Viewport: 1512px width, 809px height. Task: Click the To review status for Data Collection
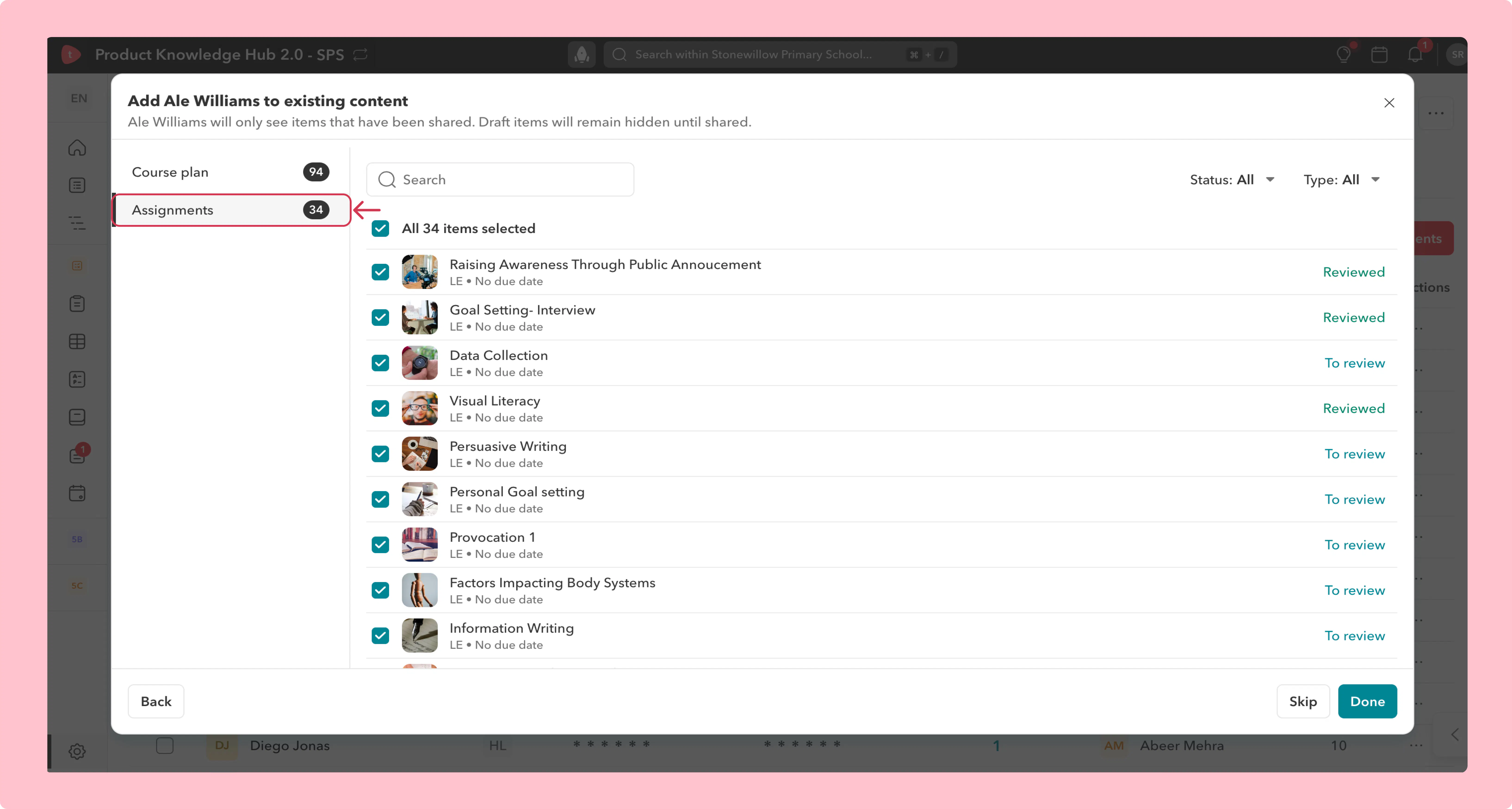[x=1355, y=363]
